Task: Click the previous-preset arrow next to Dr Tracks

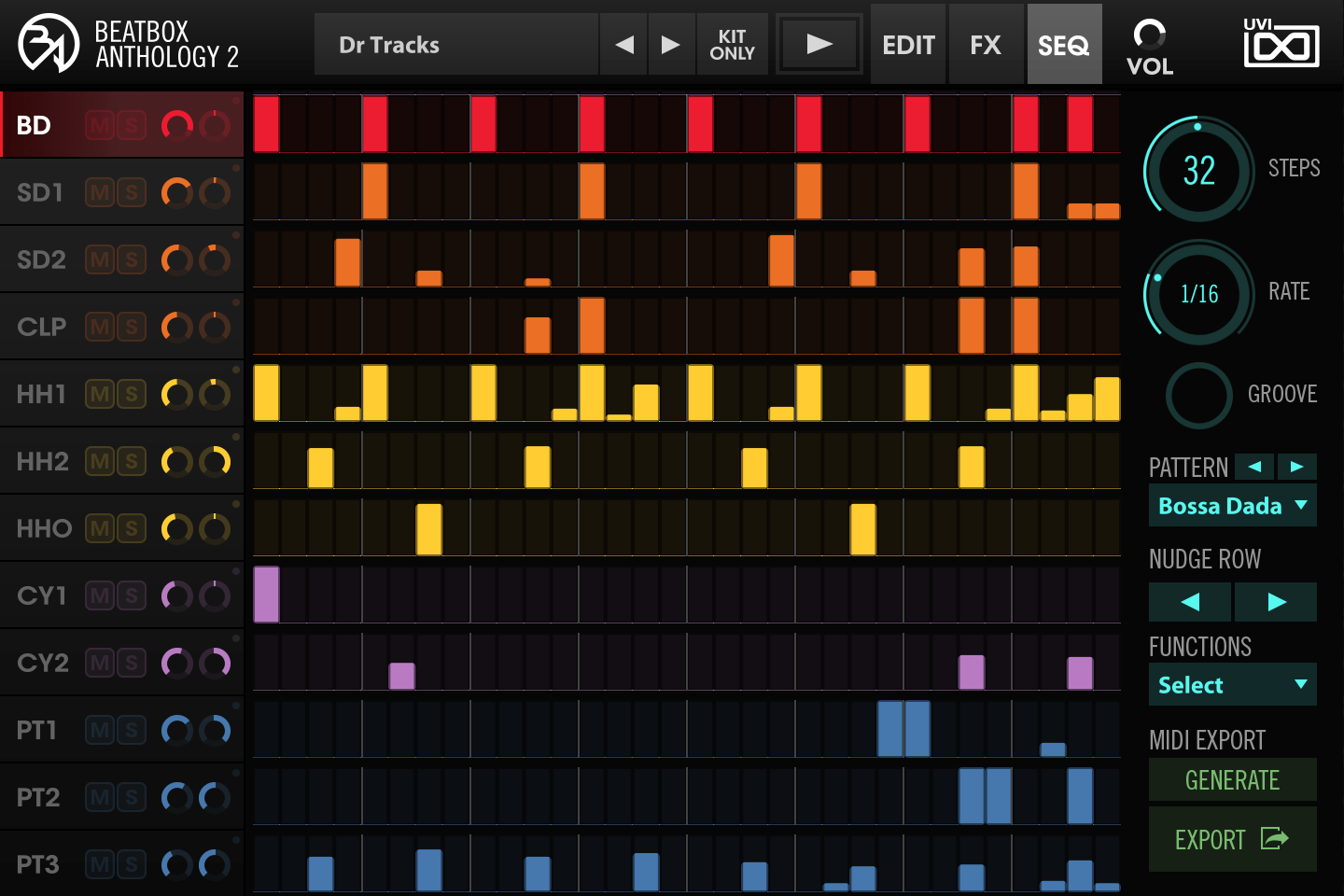Action: tap(623, 43)
